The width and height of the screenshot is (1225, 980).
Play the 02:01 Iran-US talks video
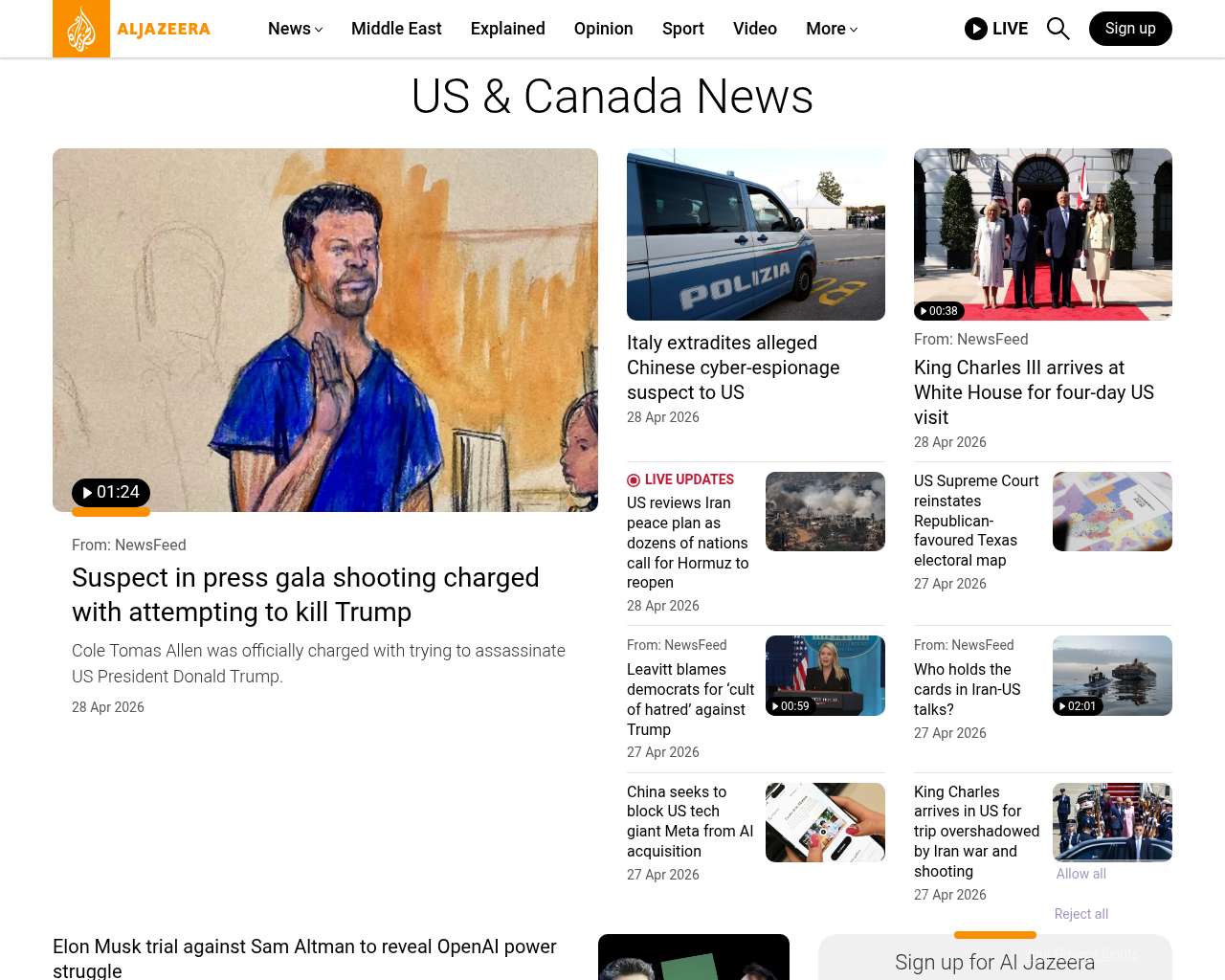(1078, 706)
